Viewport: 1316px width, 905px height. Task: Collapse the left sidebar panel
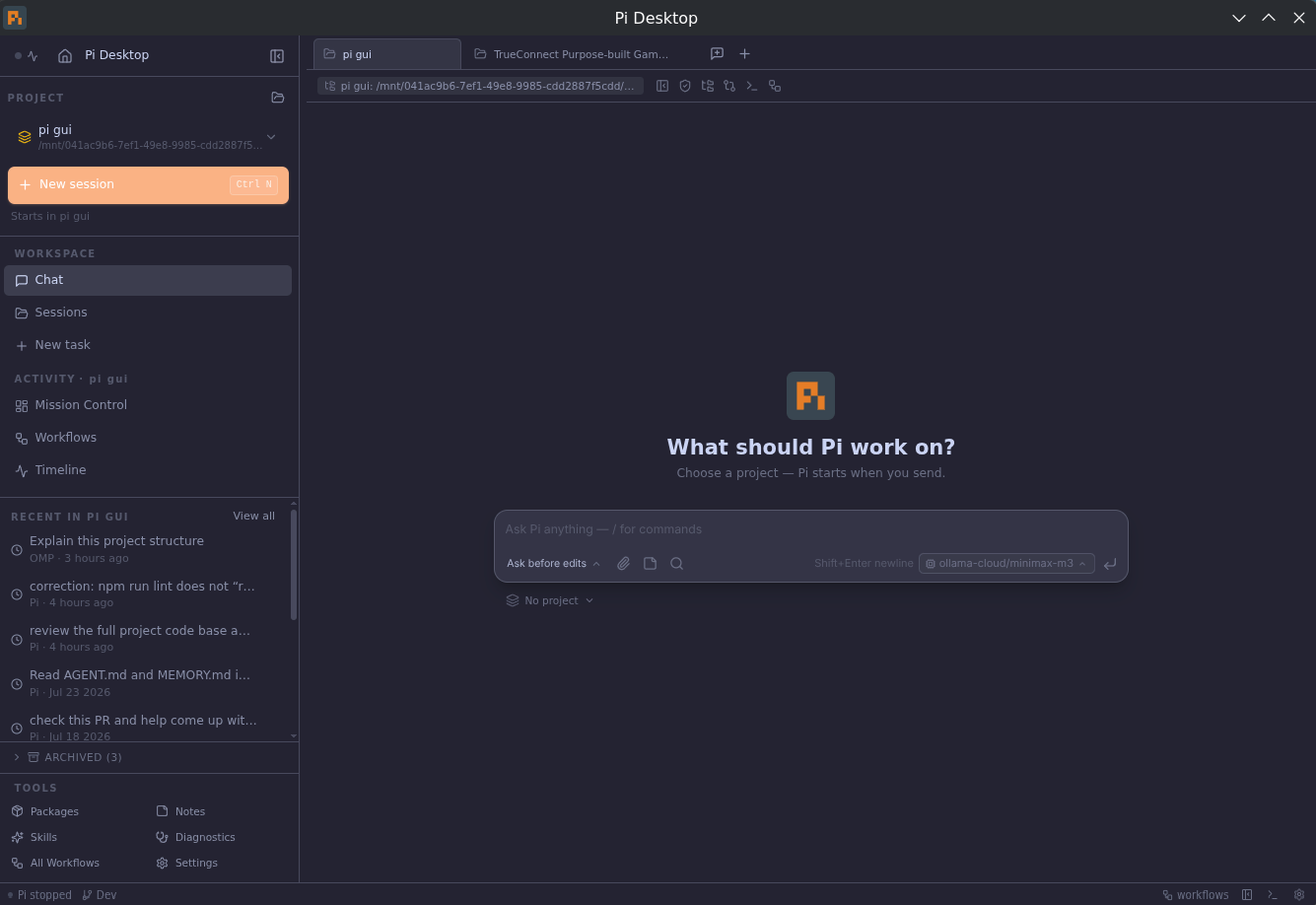(x=277, y=56)
